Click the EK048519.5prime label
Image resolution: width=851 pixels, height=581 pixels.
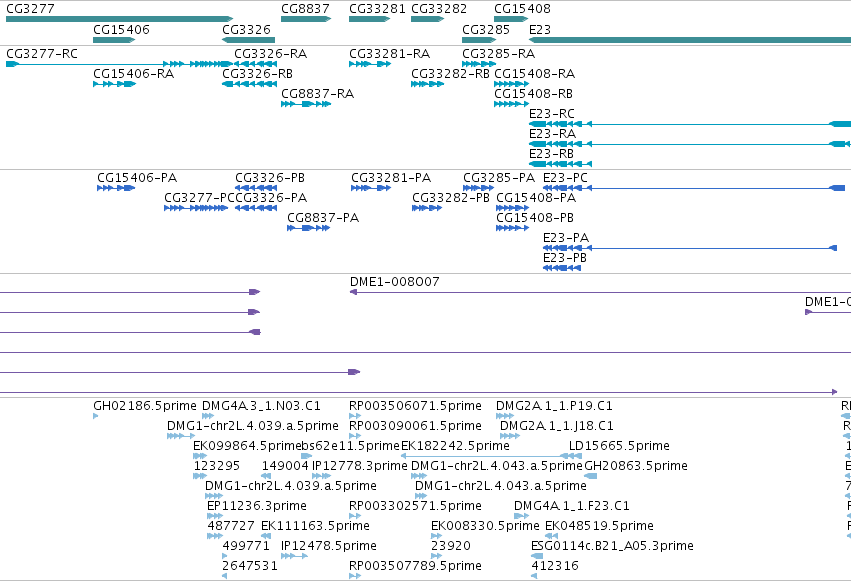pos(599,526)
